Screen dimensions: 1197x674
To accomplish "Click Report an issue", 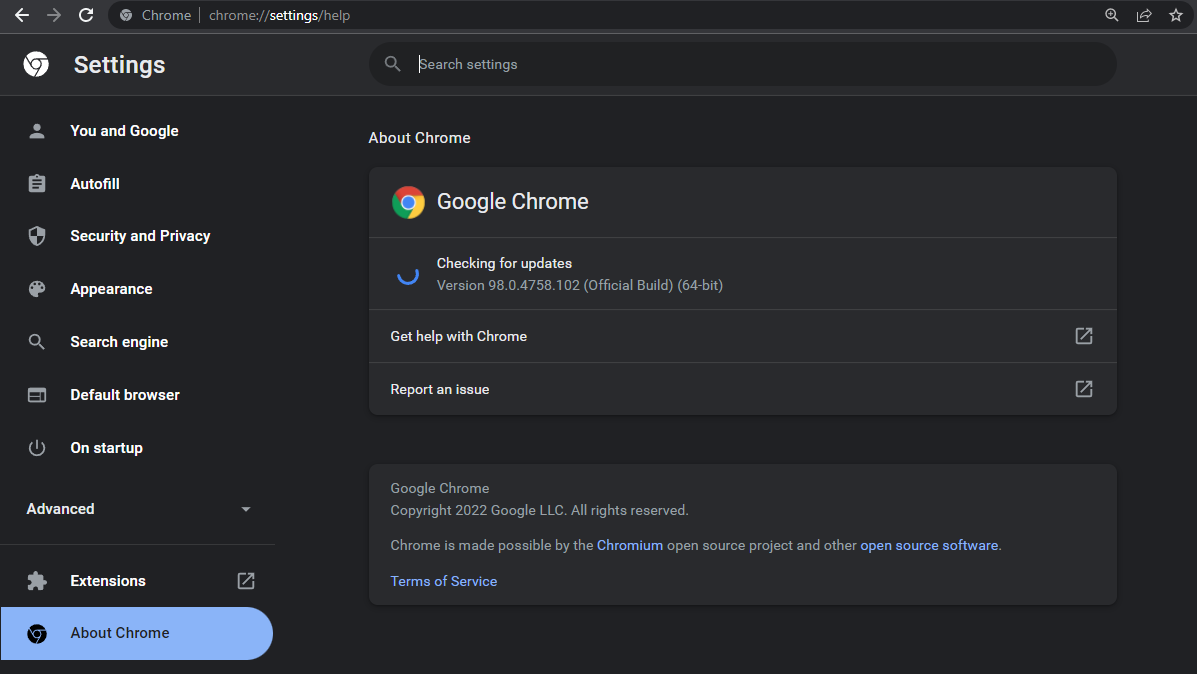I will click(x=742, y=389).
